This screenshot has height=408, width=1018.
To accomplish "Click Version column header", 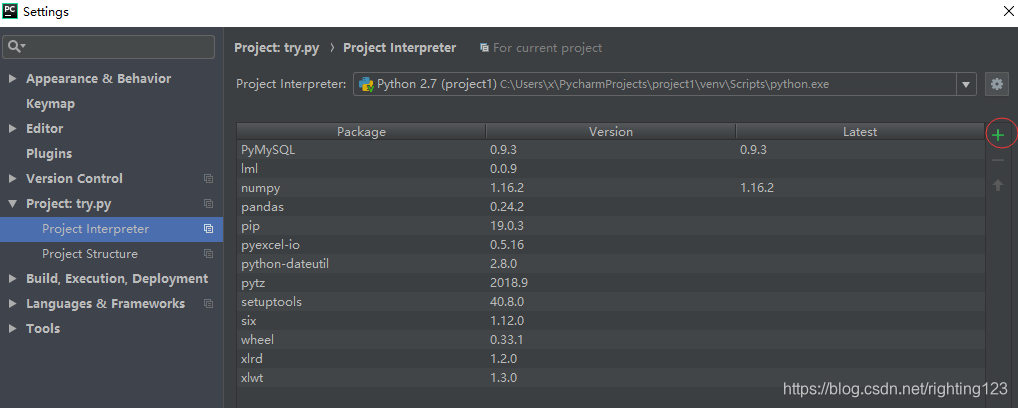I will tap(610, 131).
